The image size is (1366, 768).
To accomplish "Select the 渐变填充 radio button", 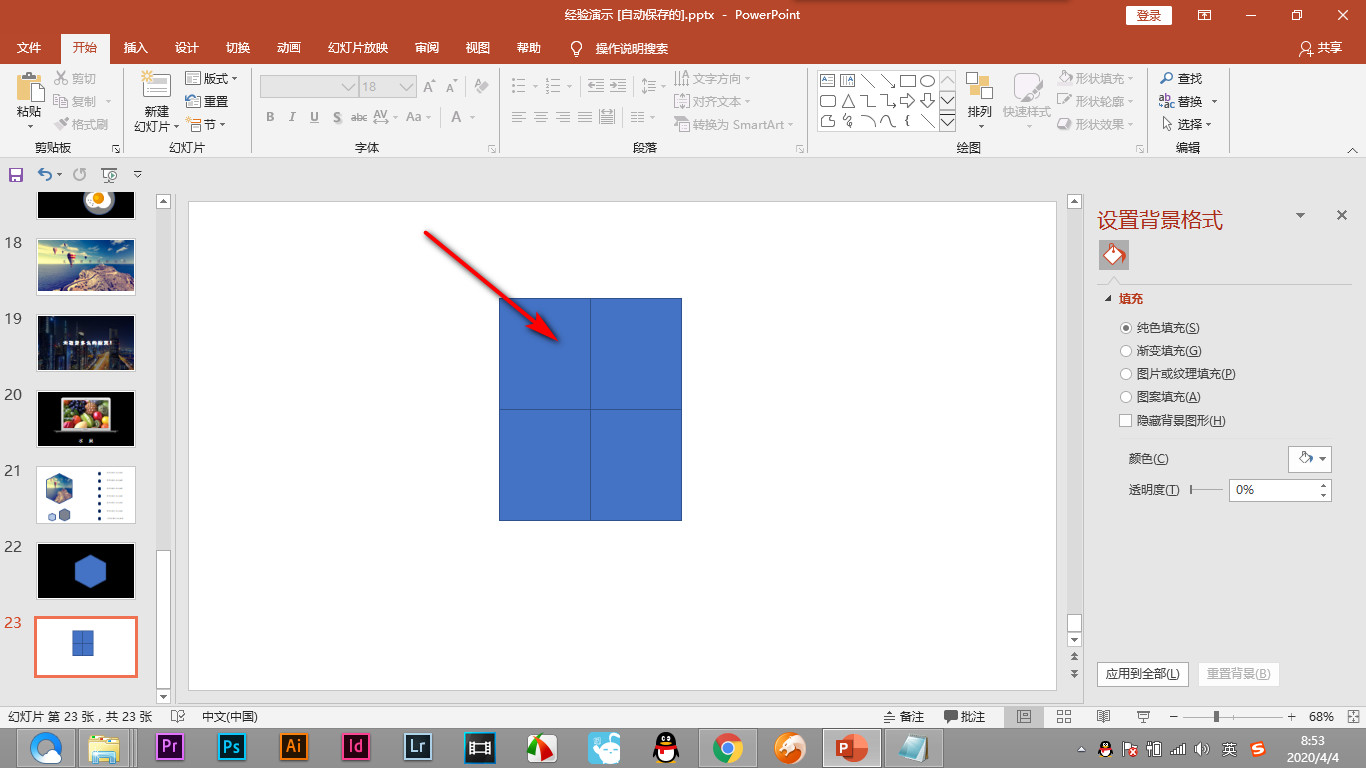I will tap(1126, 350).
